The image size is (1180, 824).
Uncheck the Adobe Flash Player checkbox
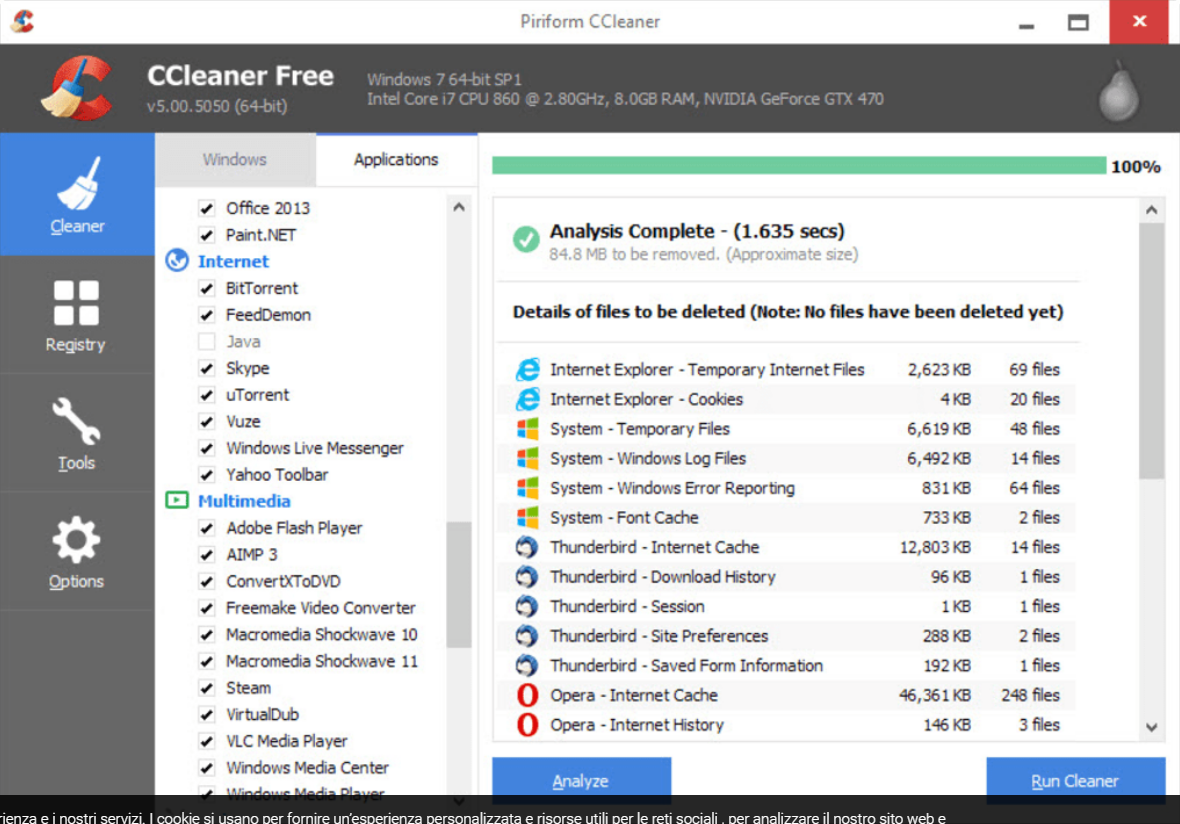pos(207,528)
